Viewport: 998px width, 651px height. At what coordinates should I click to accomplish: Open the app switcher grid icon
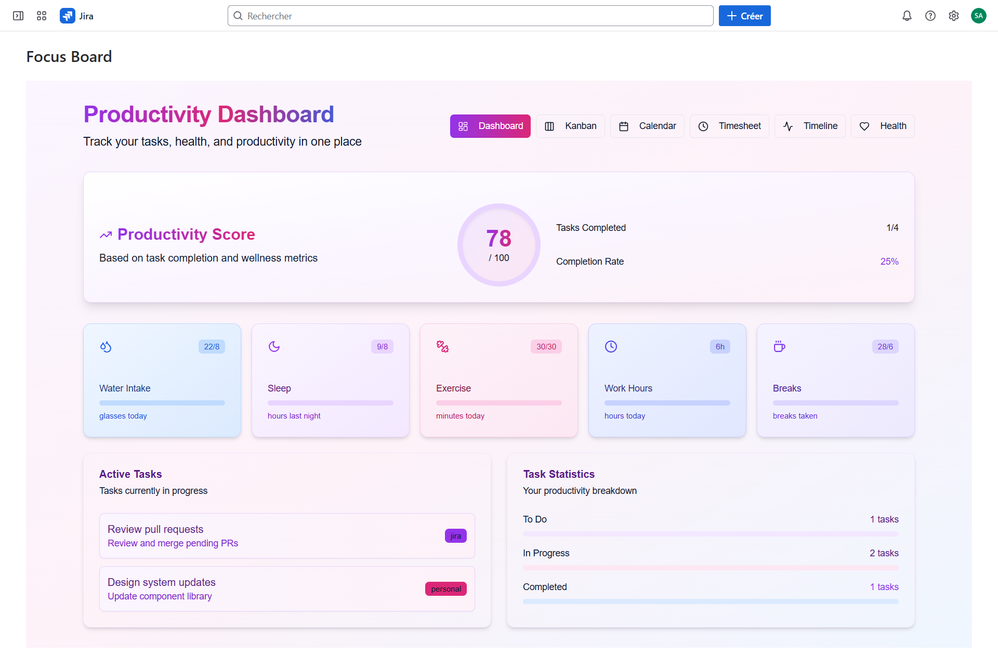[x=41, y=15]
